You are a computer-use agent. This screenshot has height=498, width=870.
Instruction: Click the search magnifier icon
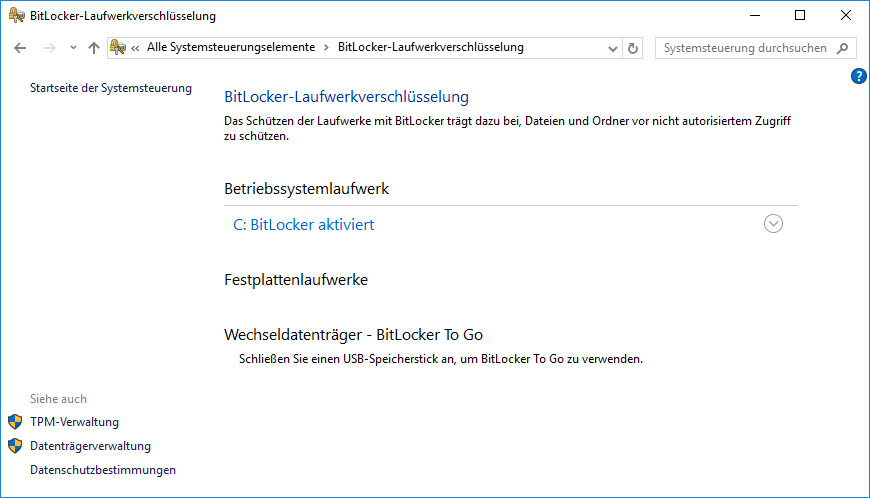click(x=842, y=48)
